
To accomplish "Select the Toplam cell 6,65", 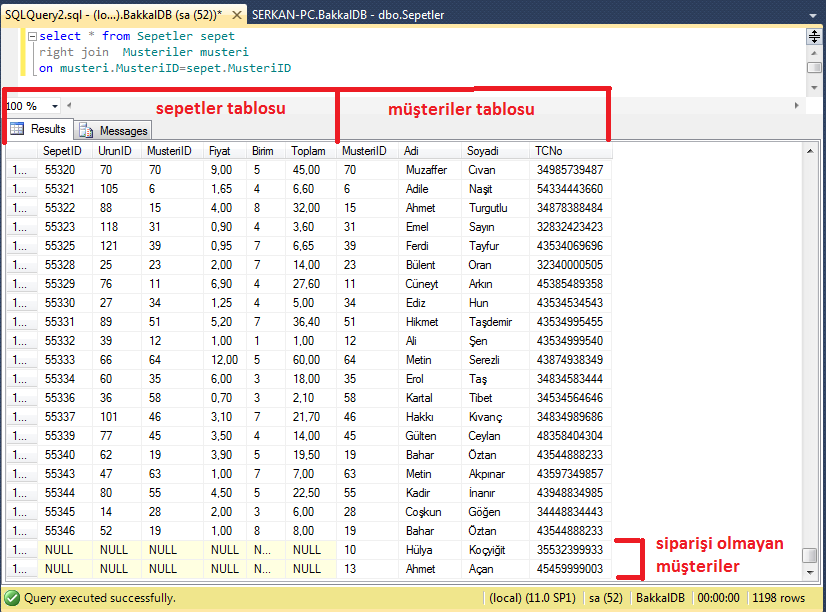I will [x=310, y=246].
